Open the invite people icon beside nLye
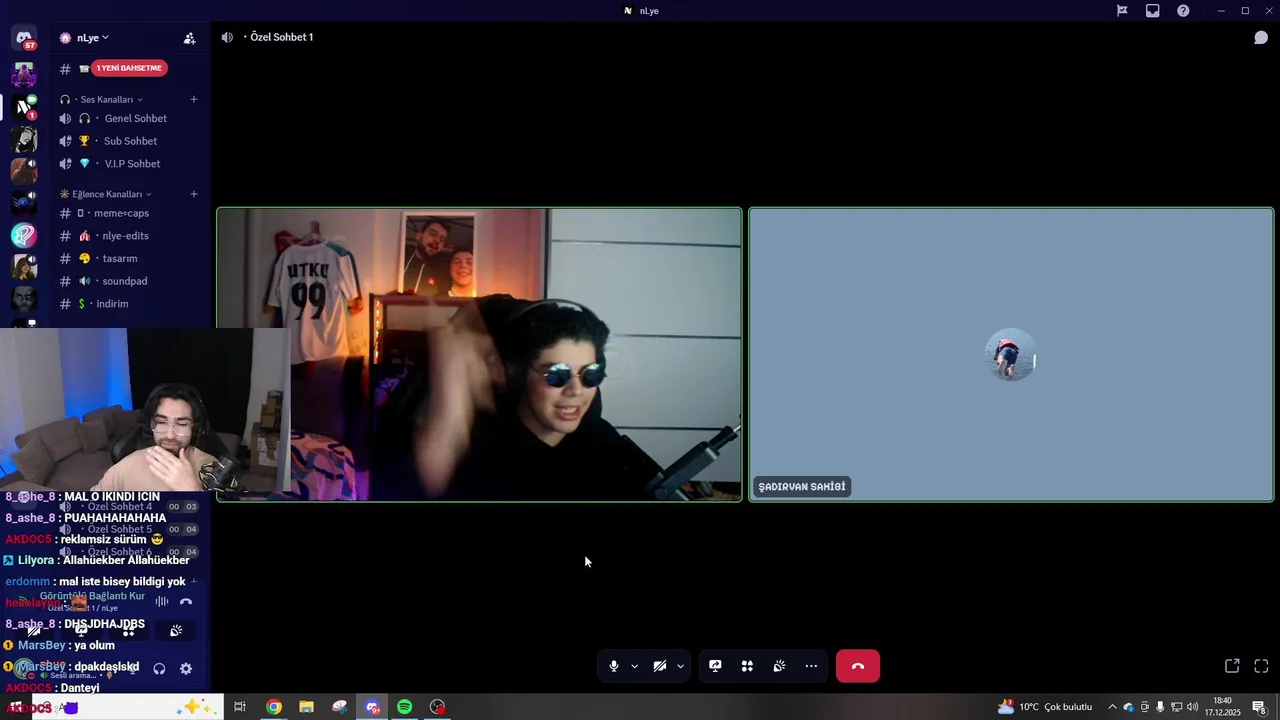 tap(190, 38)
